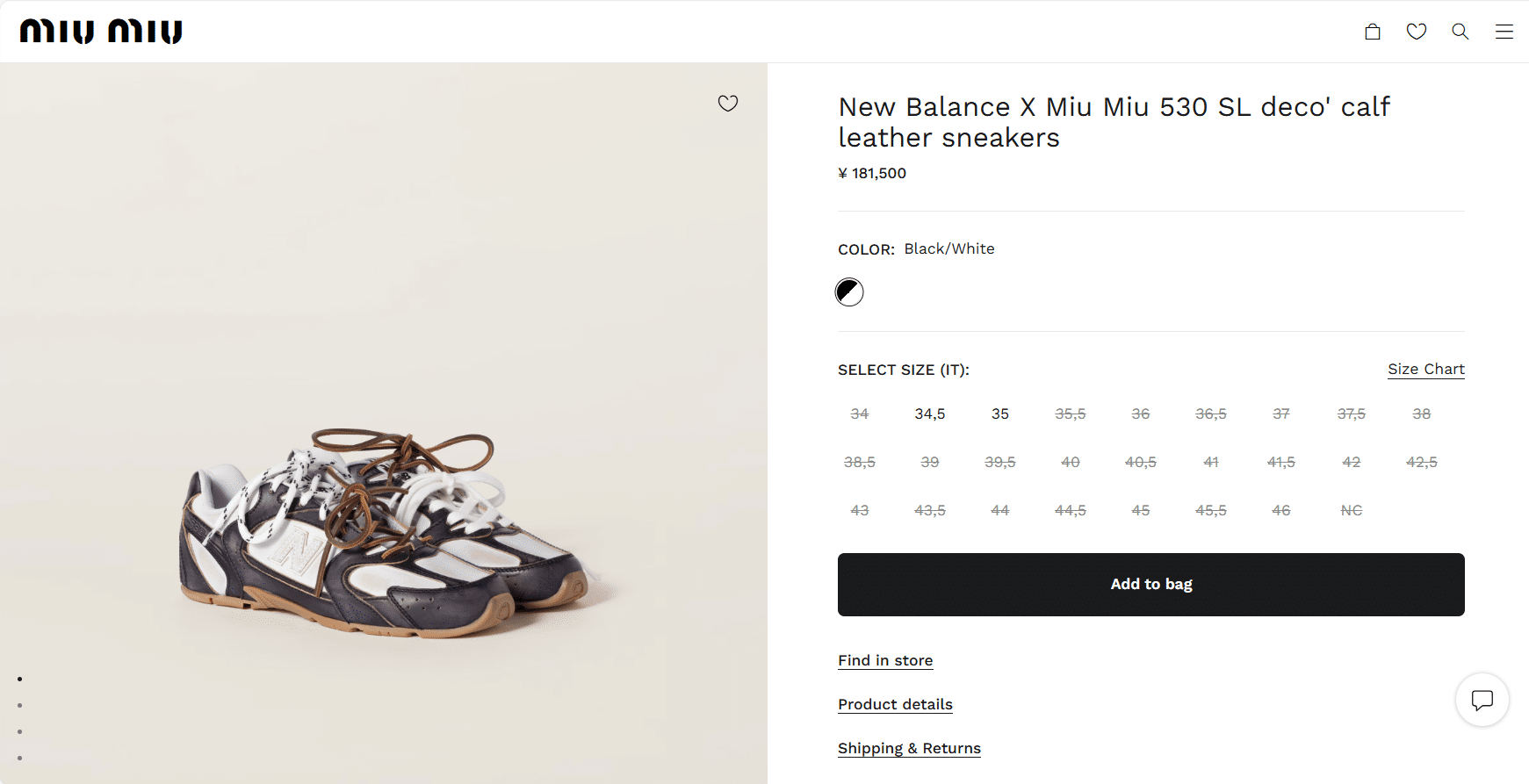Go to Miu Miu homepage logo
This screenshot has height=784, width=1529.
[x=101, y=32]
